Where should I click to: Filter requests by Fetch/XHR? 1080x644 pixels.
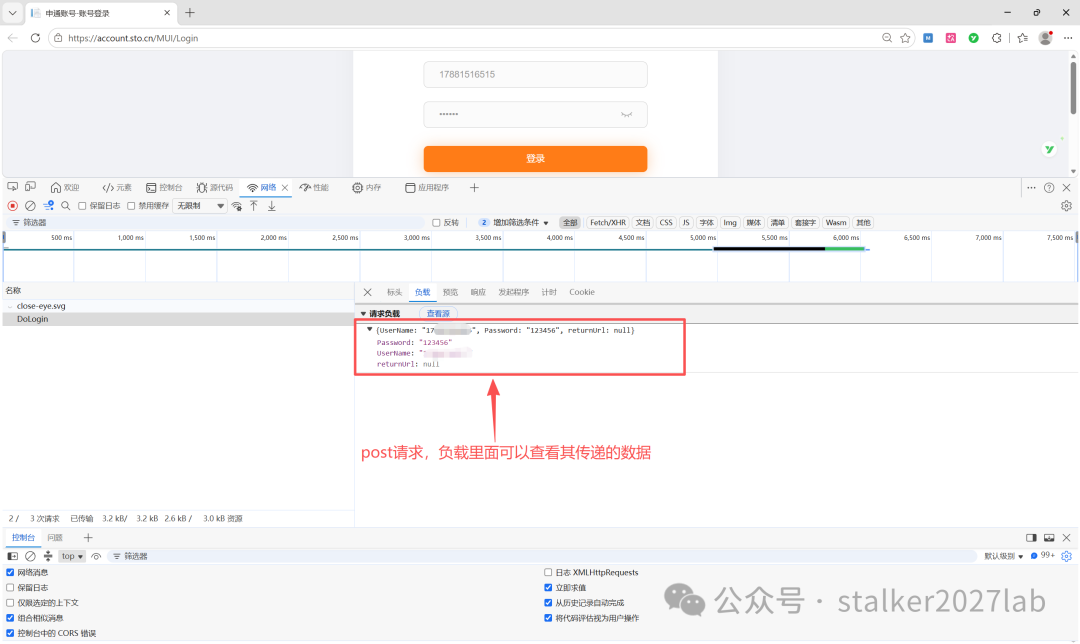click(608, 222)
